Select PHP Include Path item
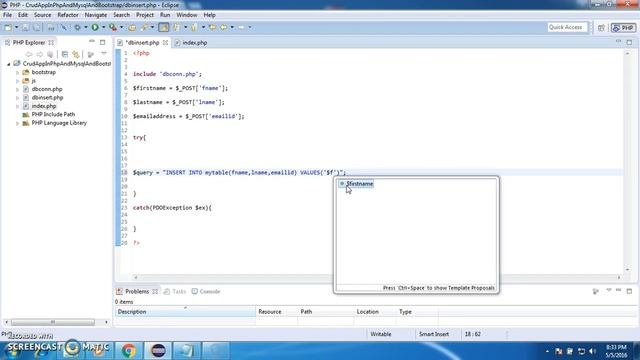Viewport: 640px width, 360px height. (53, 115)
